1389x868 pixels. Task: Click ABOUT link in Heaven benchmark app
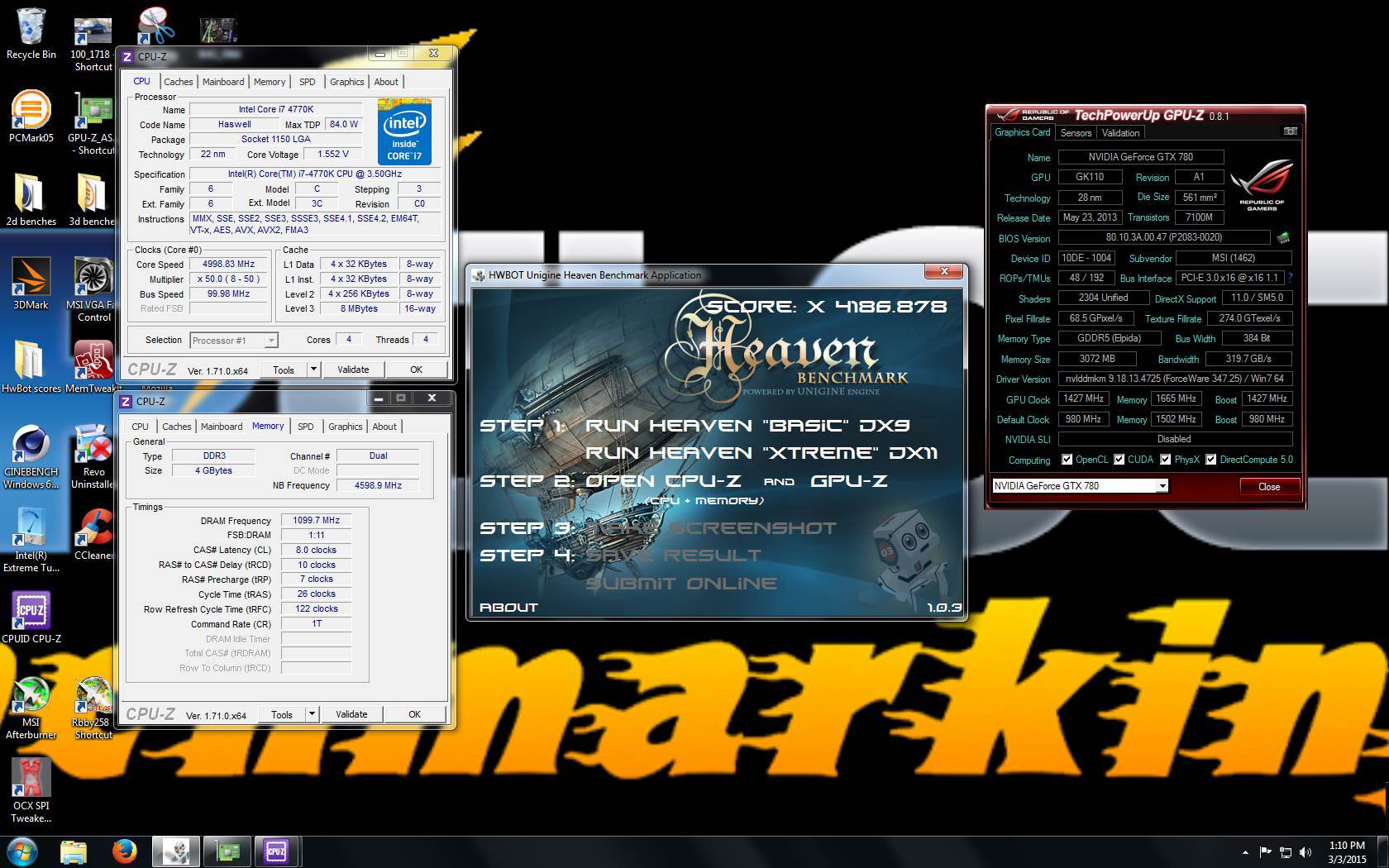(x=508, y=608)
